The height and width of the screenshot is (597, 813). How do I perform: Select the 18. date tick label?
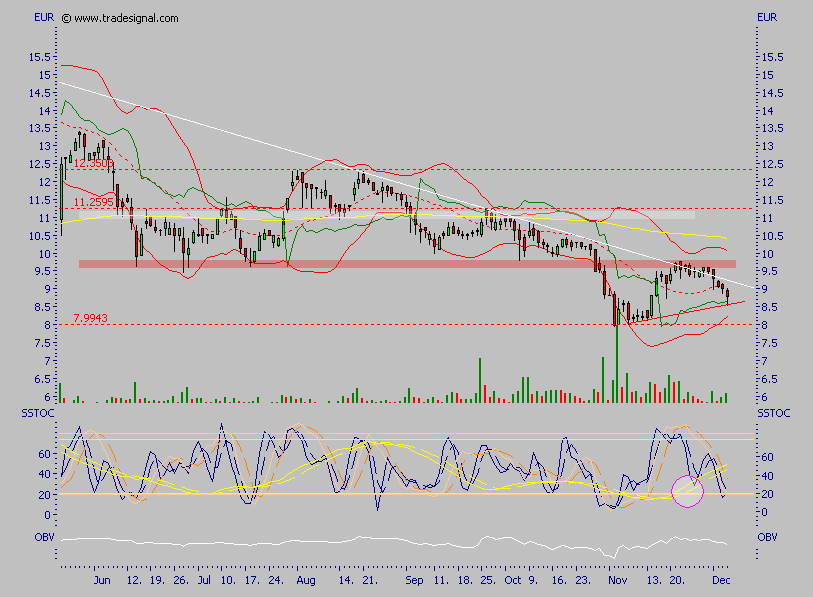click(x=465, y=580)
